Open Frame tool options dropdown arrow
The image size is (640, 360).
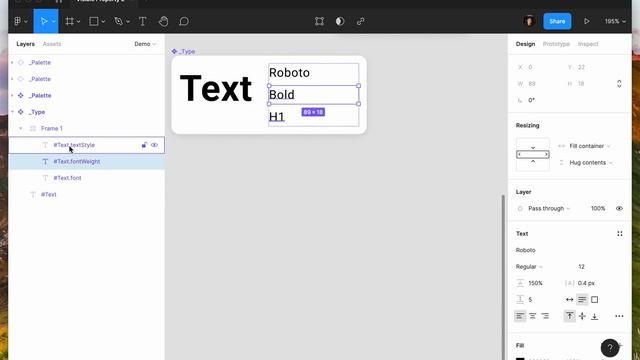(78, 22)
